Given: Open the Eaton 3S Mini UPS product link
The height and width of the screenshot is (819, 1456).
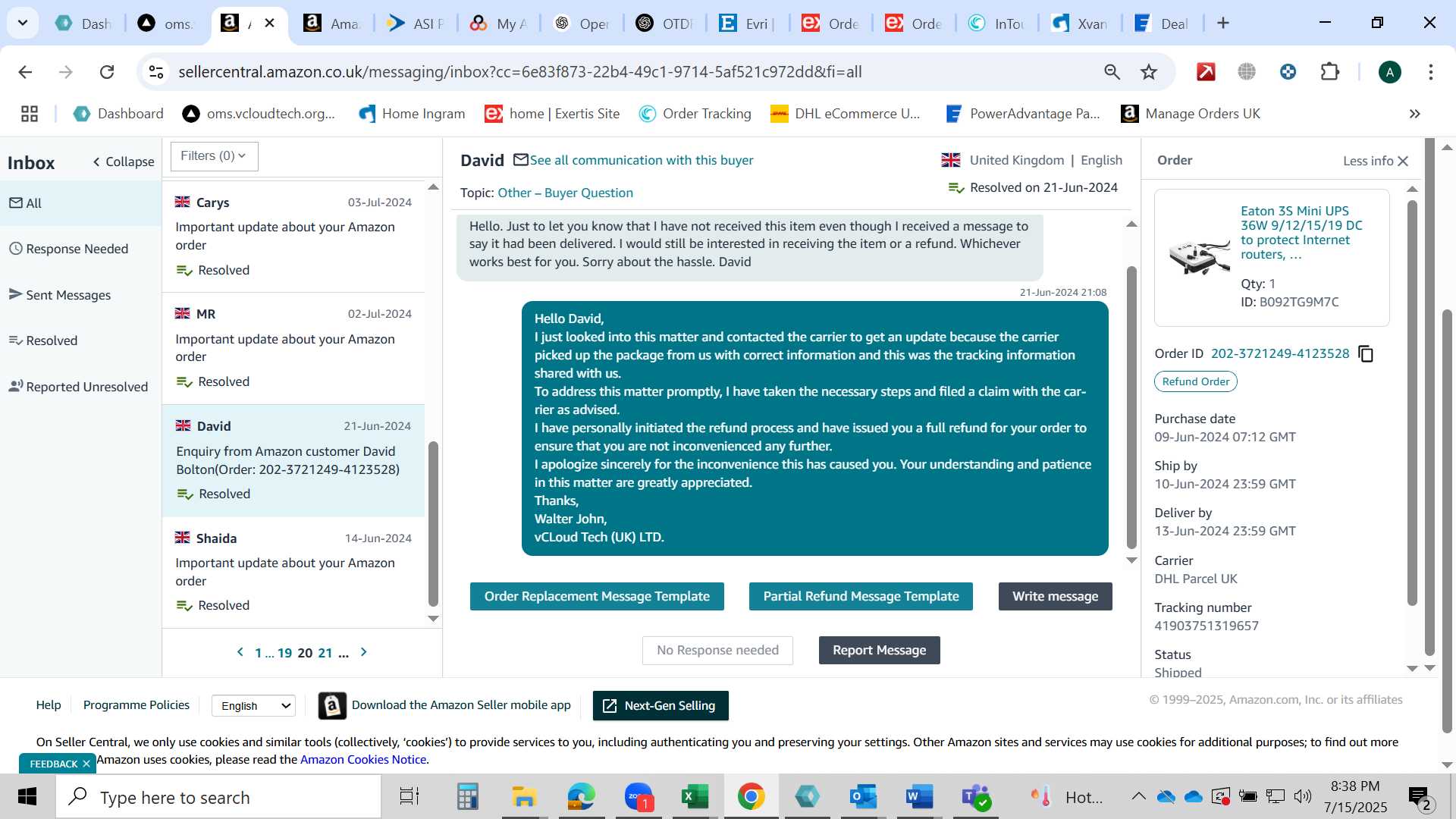Looking at the screenshot, I should (x=1301, y=233).
